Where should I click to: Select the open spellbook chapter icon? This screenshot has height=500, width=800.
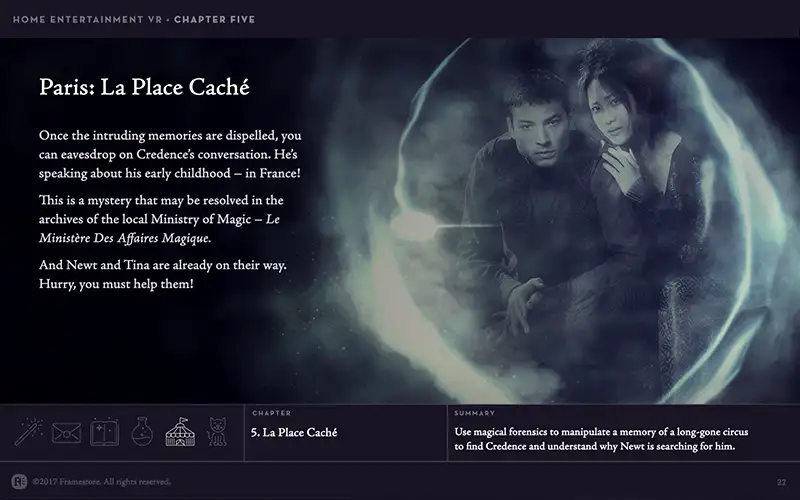[x=105, y=432]
